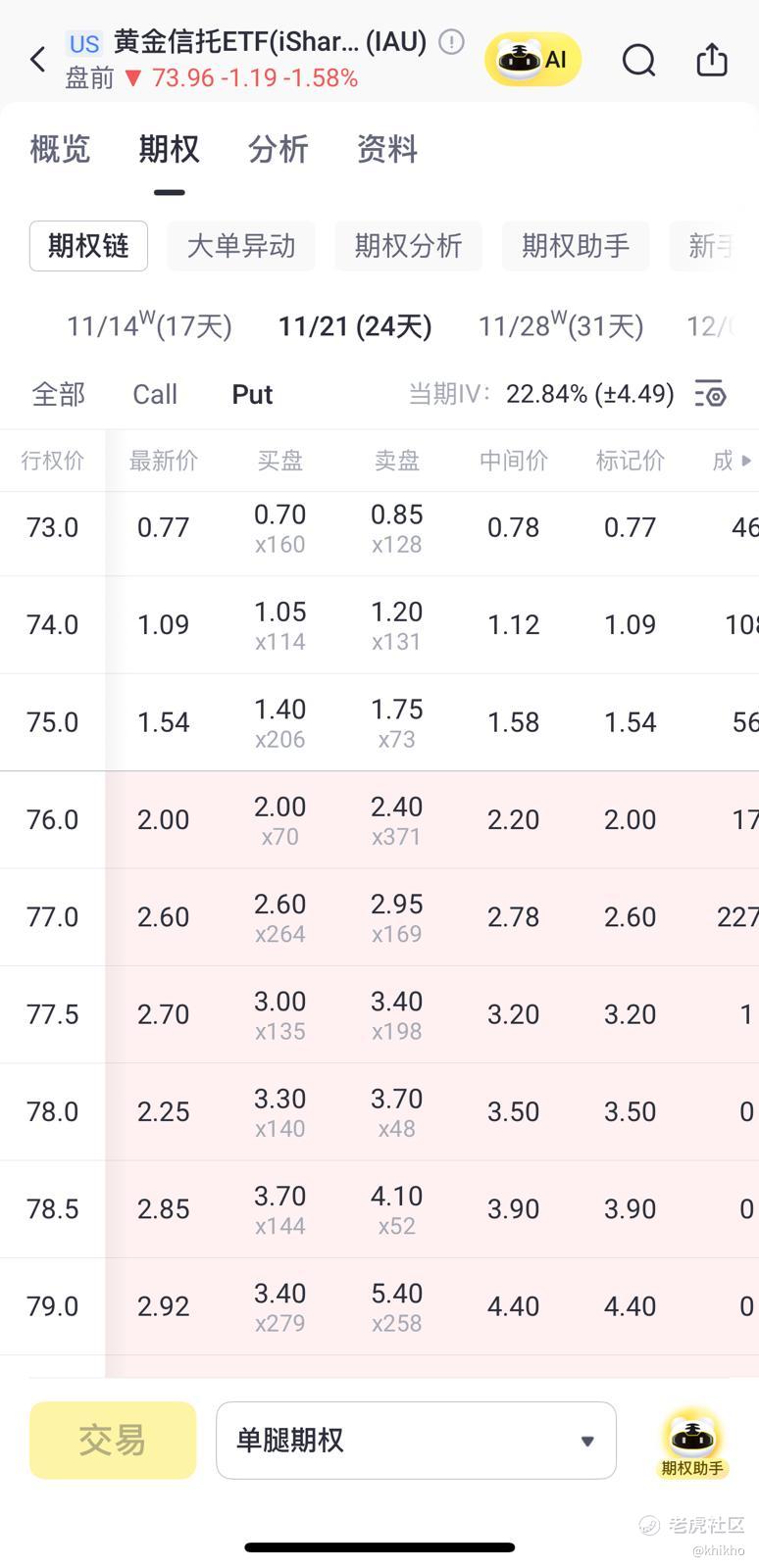The width and height of the screenshot is (759, 1568).
Task: Switch to the 概览 tab
Action: (60, 149)
